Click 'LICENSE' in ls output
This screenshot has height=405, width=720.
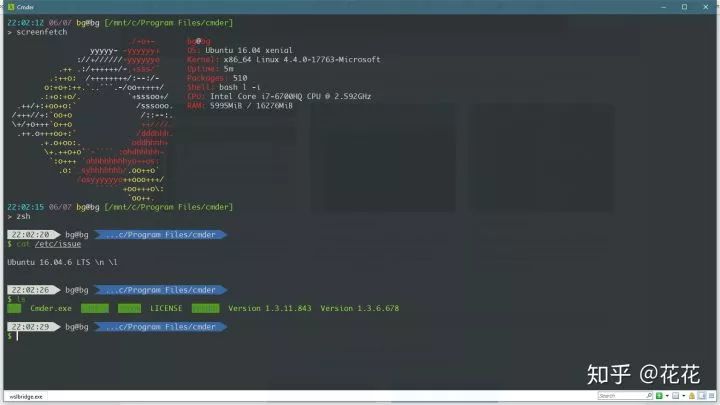(166, 309)
